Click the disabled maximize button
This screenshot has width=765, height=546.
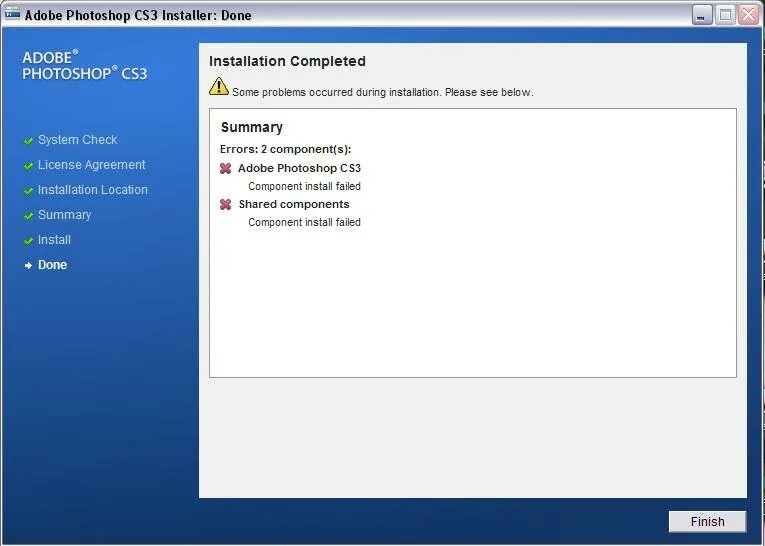(x=725, y=15)
